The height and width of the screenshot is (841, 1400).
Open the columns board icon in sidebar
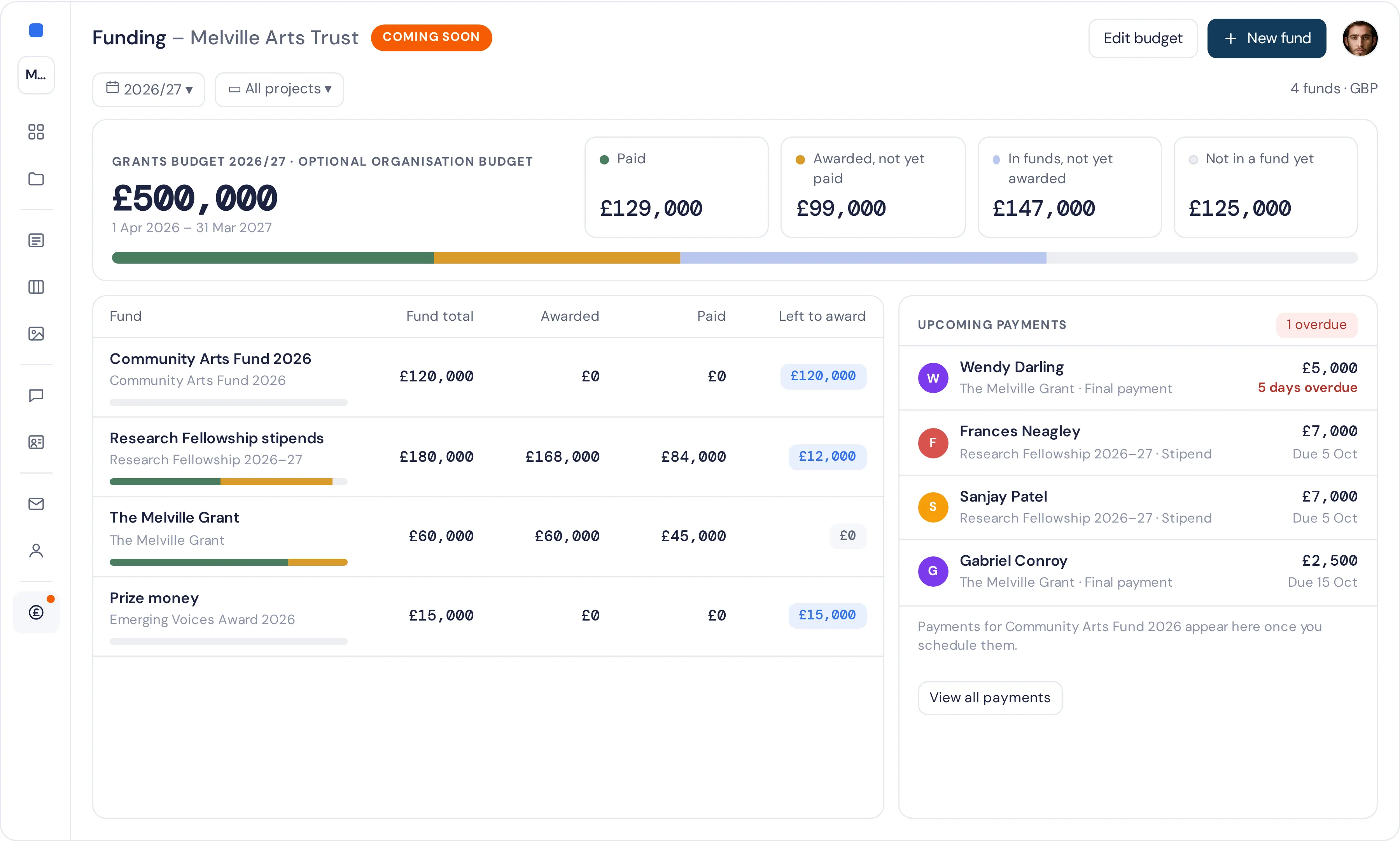pyautogui.click(x=36, y=287)
